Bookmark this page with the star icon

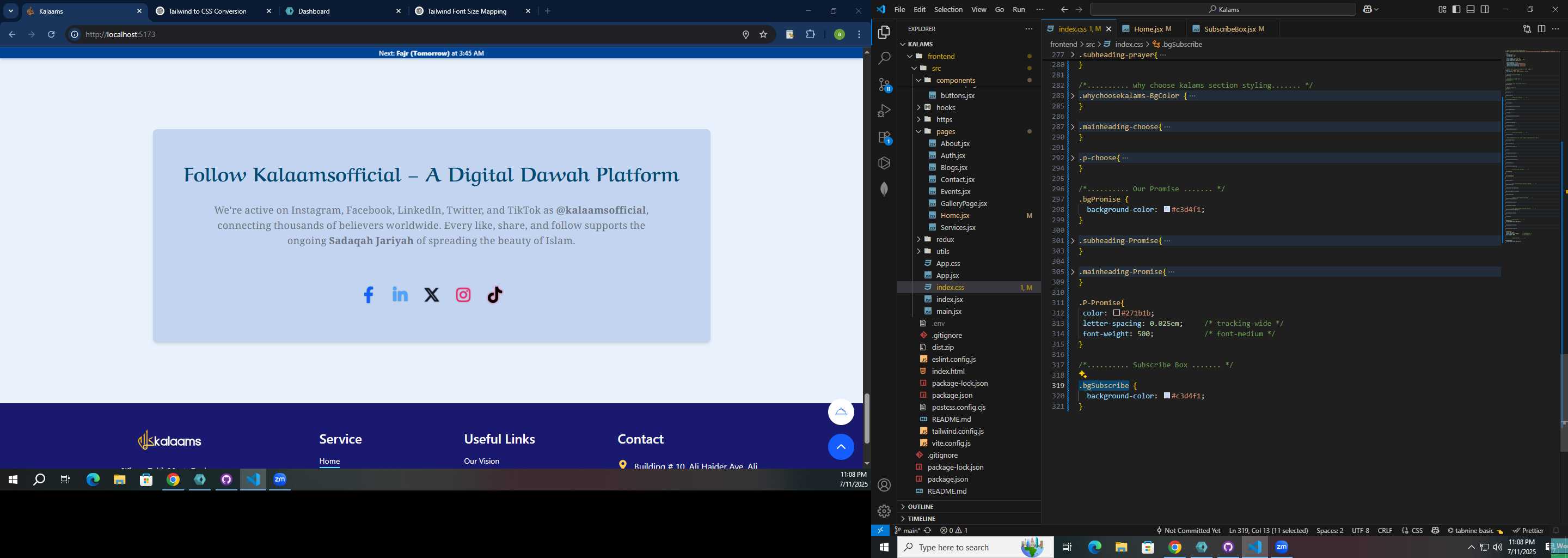point(763,35)
